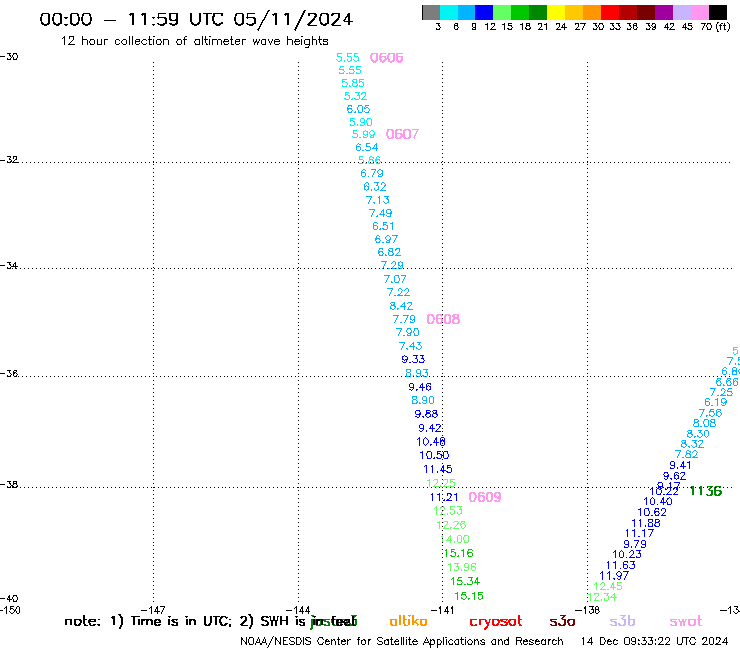
Task: Click the title "00:00 – 11:59 UTC 05/11/2024"
Action: click(x=196, y=19)
